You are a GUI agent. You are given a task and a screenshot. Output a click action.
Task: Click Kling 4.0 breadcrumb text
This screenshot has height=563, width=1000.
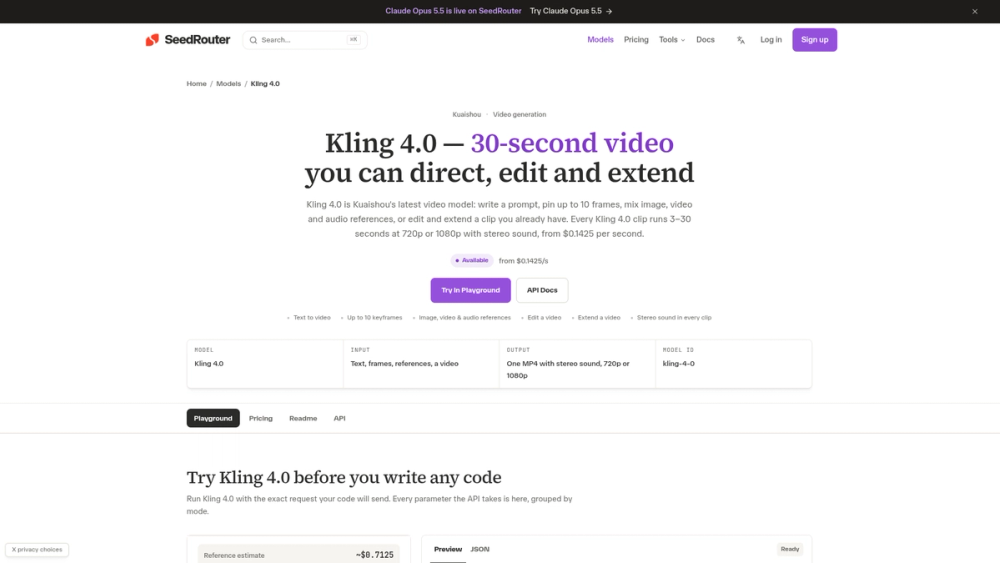[265, 84]
